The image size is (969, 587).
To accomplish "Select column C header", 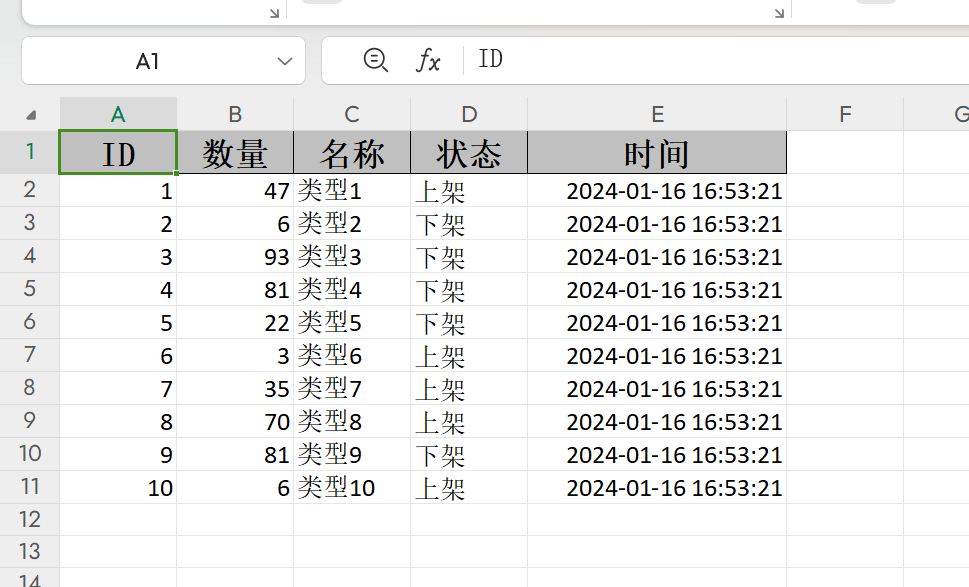I will (x=352, y=114).
